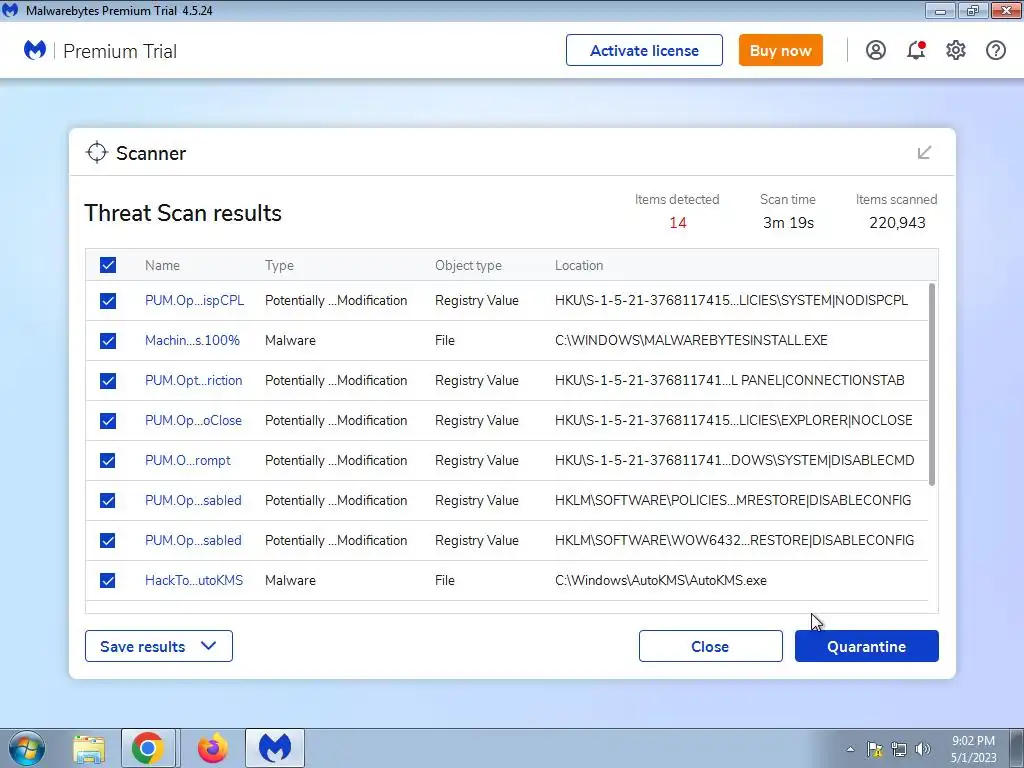
Task: Select the Malwarebytes taskbar icon
Action: click(x=275, y=748)
